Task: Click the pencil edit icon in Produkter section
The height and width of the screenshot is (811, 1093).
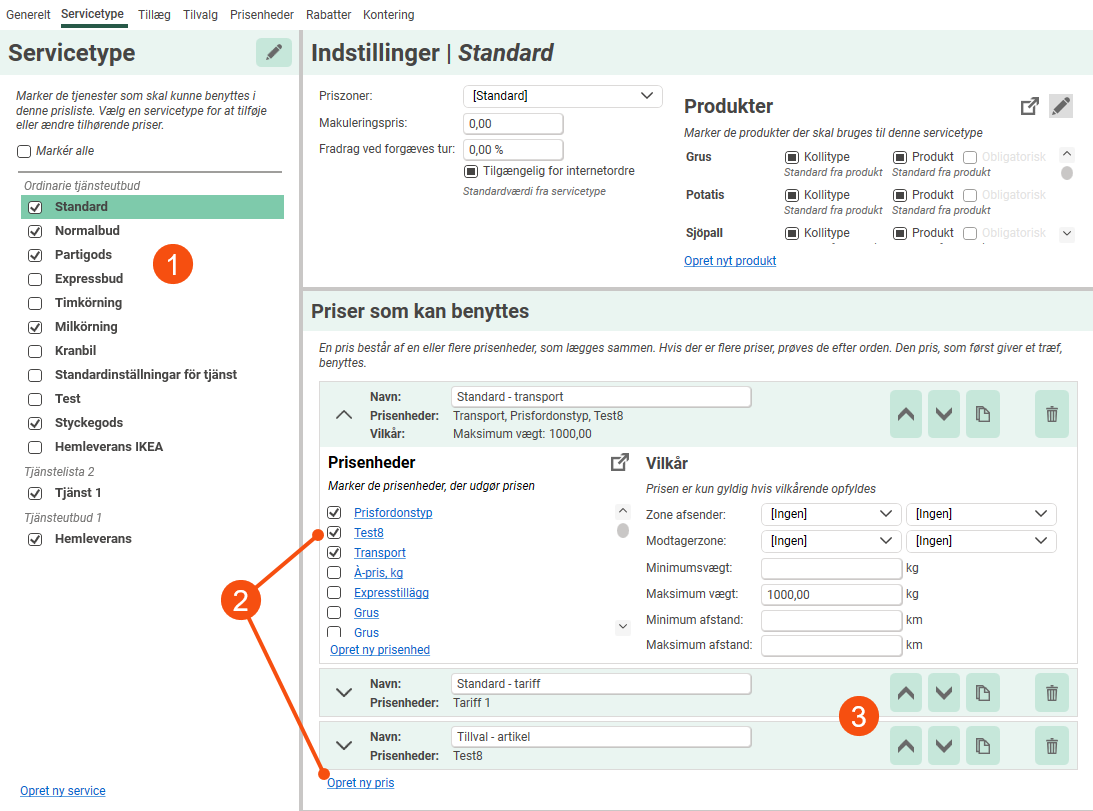Action: coord(1061,106)
